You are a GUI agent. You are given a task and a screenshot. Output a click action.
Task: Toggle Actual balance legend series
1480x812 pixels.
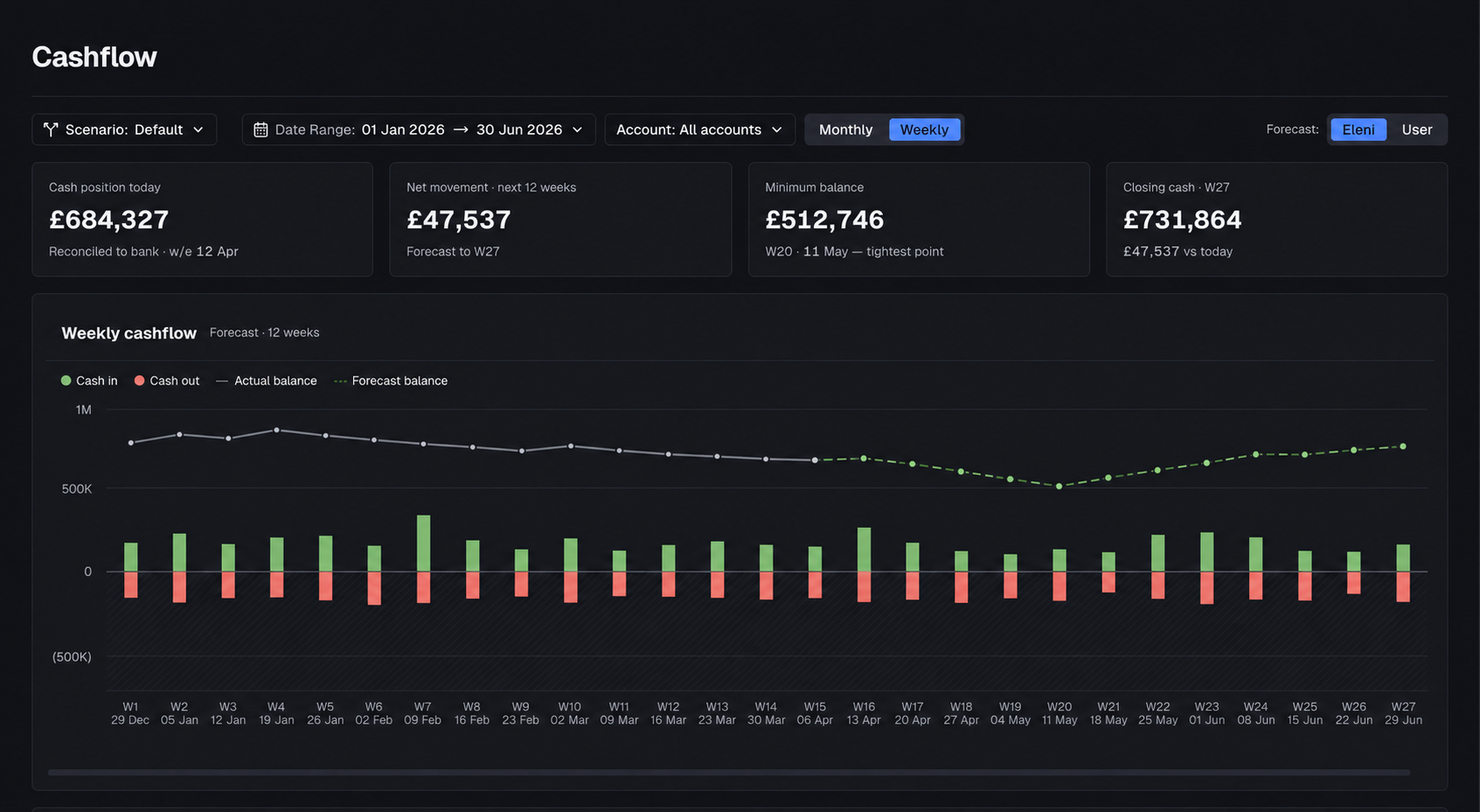point(267,381)
